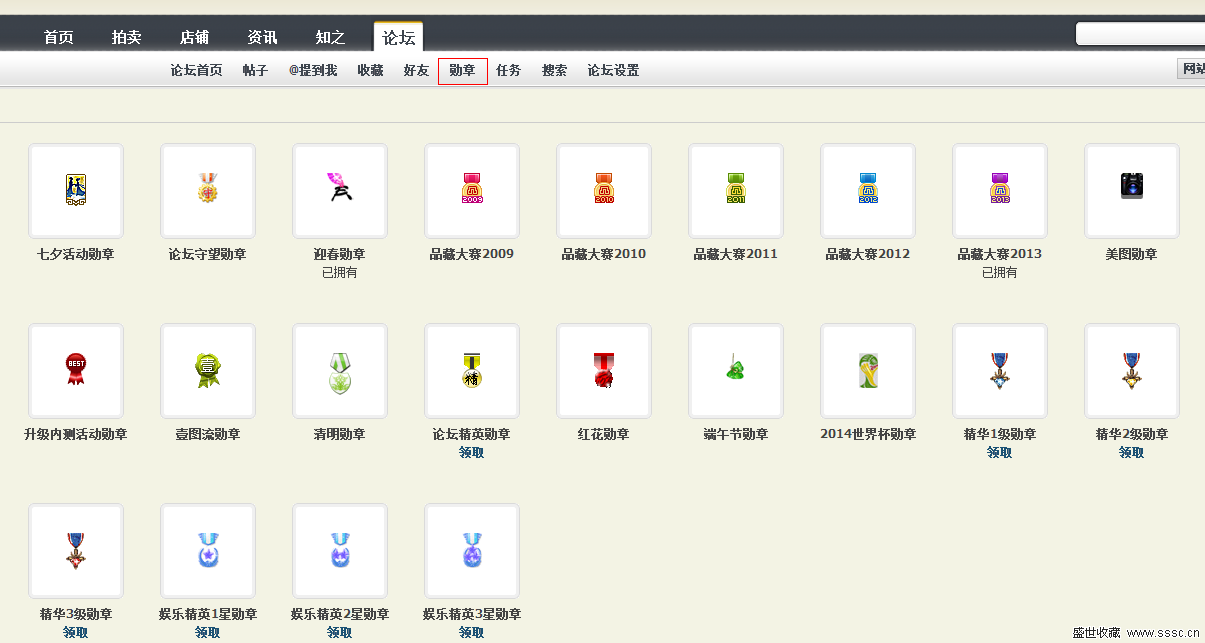
Task: Click the 端午节勋章 green icon
Action: click(x=736, y=370)
